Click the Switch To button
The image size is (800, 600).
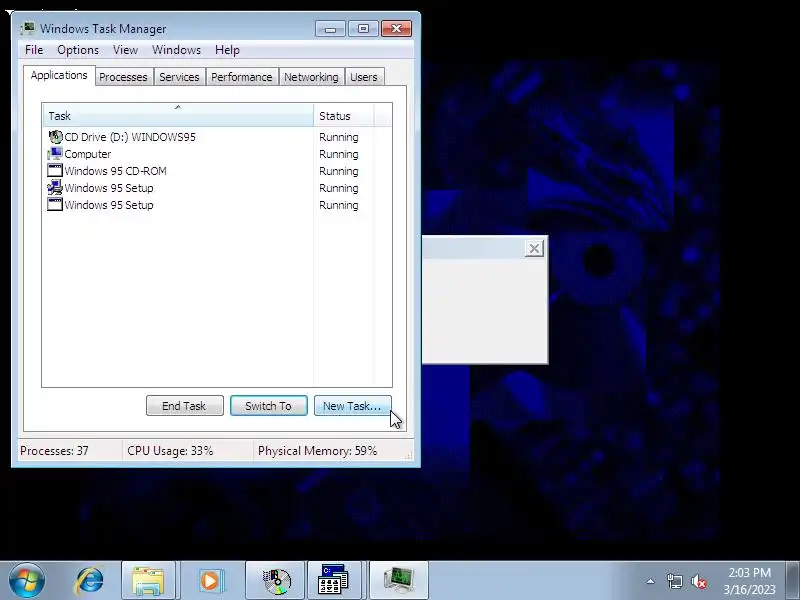(269, 406)
